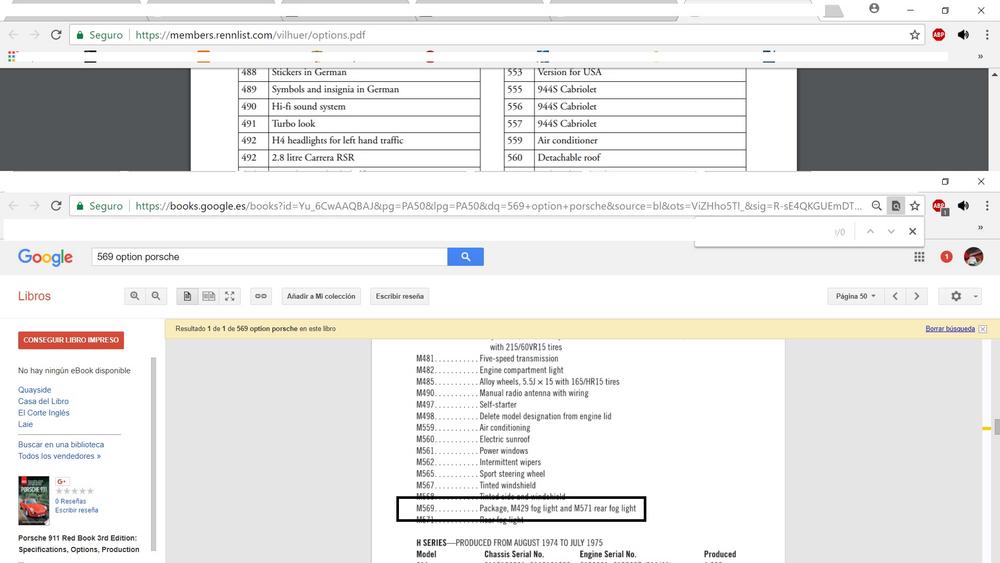Open Google notifications badge showing 1
Screen dimensions: 1000x563
point(946,257)
